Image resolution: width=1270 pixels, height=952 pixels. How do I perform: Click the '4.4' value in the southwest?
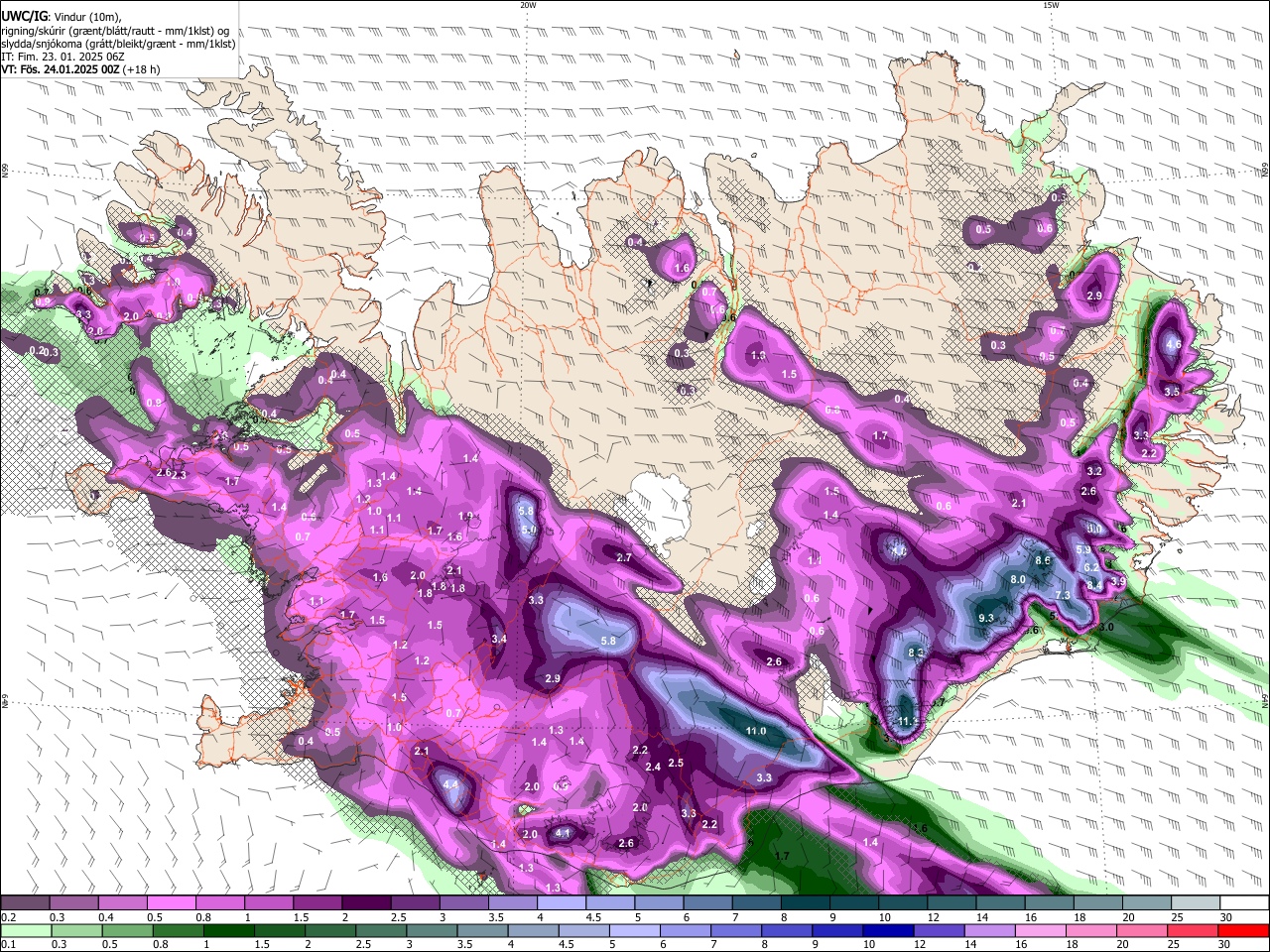click(x=450, y=784)
